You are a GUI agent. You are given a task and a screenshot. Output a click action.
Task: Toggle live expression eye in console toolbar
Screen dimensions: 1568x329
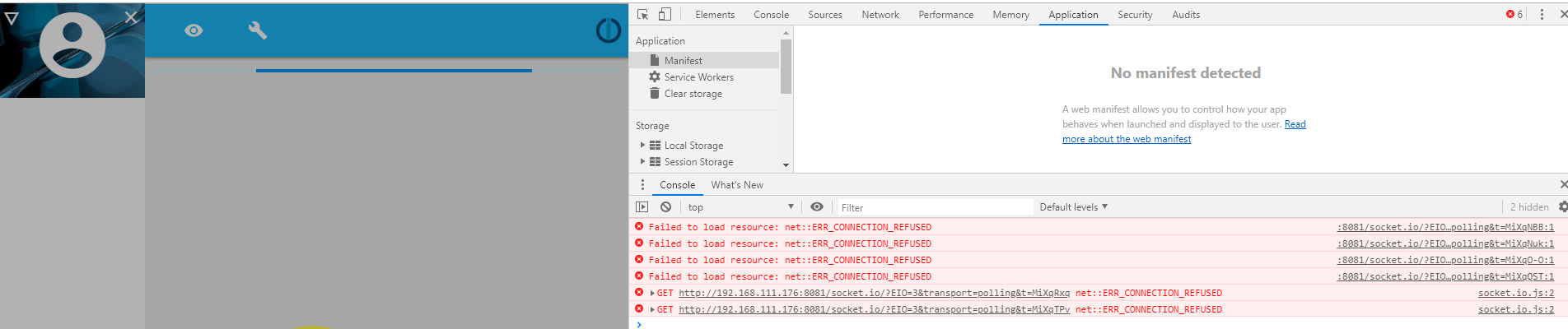(817, 207)
